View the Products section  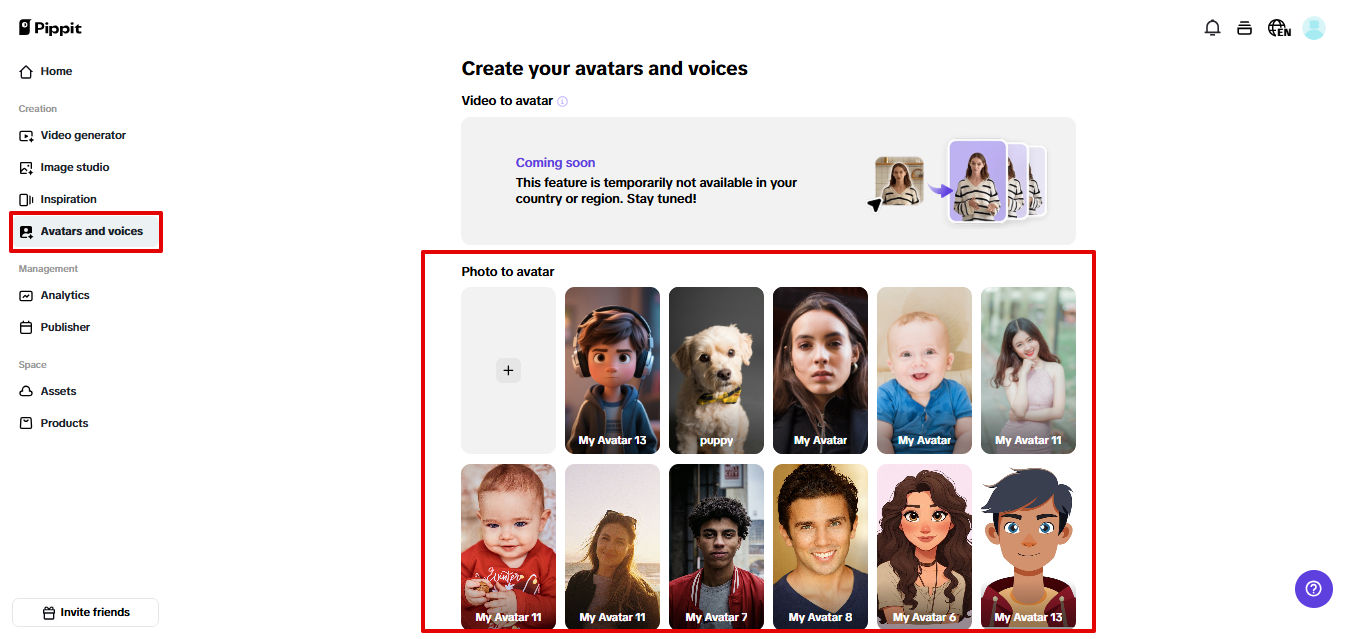click(62, 423)
